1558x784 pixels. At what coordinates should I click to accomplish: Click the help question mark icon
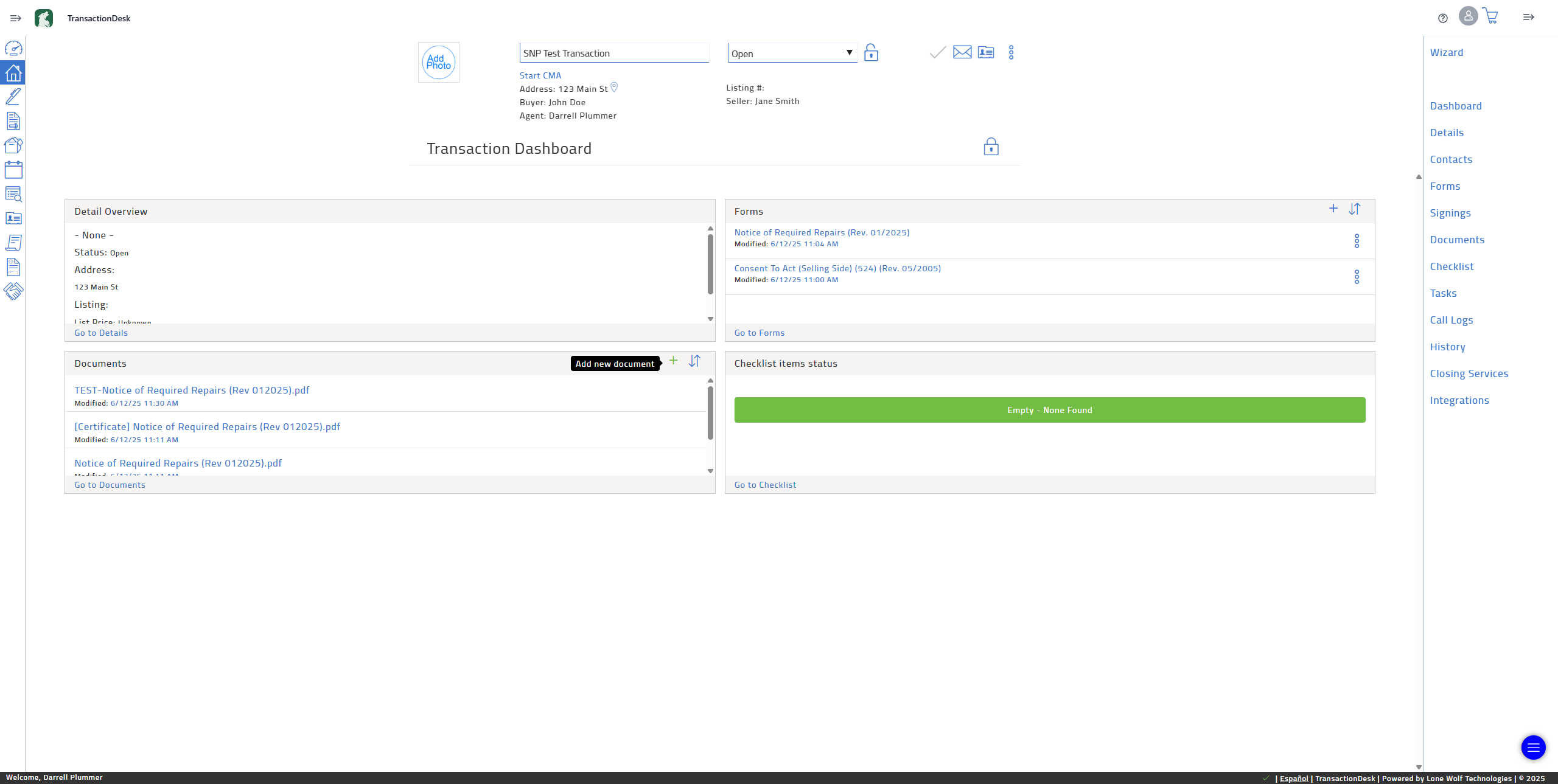(1442, 18)
